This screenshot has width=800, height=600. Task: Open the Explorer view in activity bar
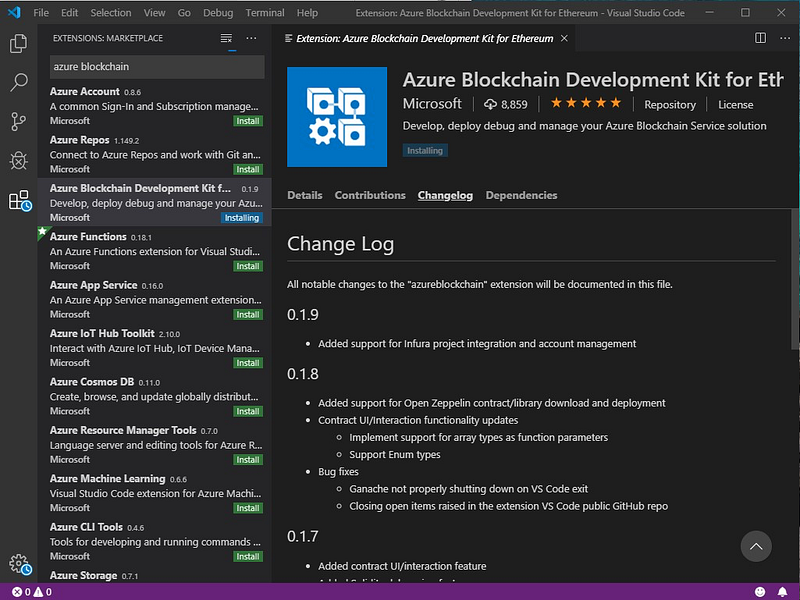18,44
